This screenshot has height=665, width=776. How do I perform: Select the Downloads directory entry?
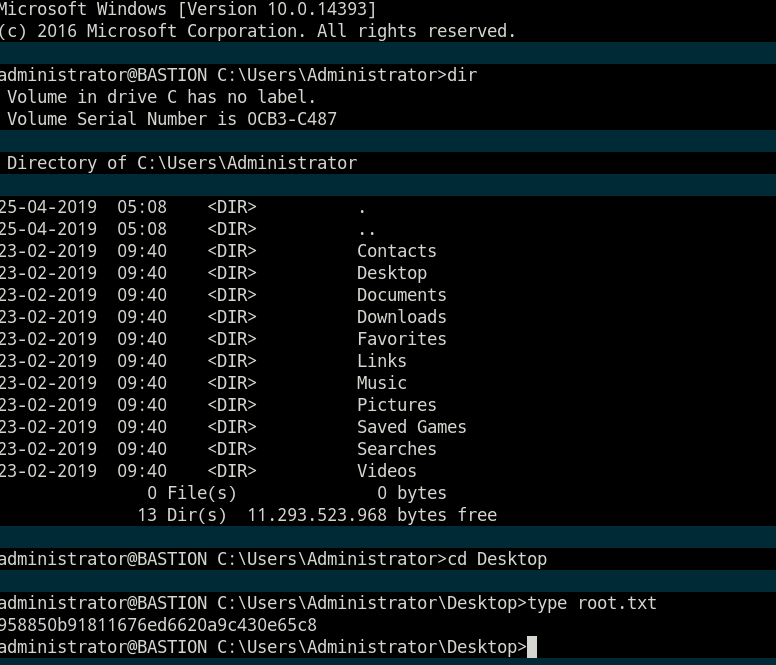point(401,317)
